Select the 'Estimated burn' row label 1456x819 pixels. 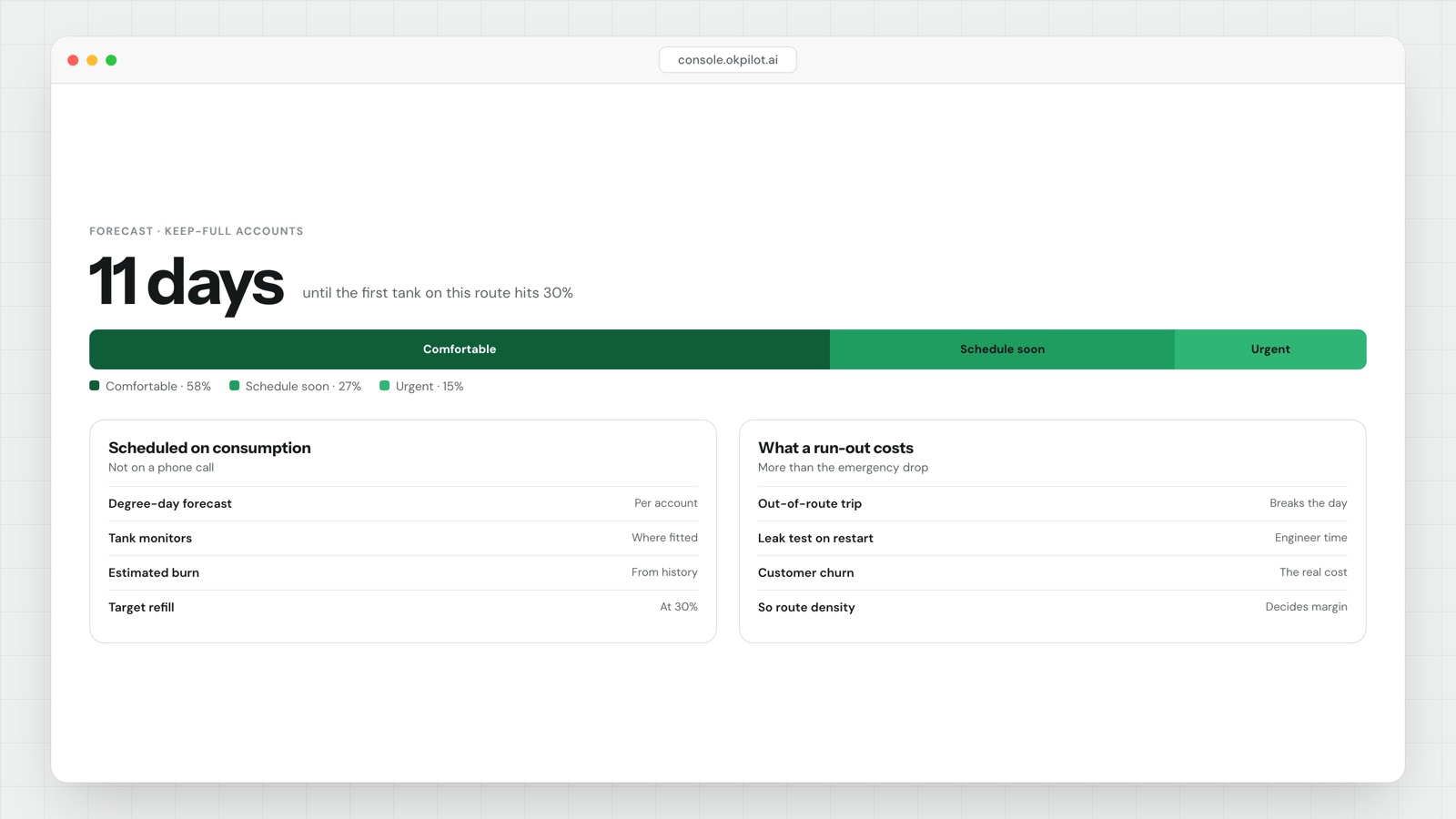click(154, 573)
